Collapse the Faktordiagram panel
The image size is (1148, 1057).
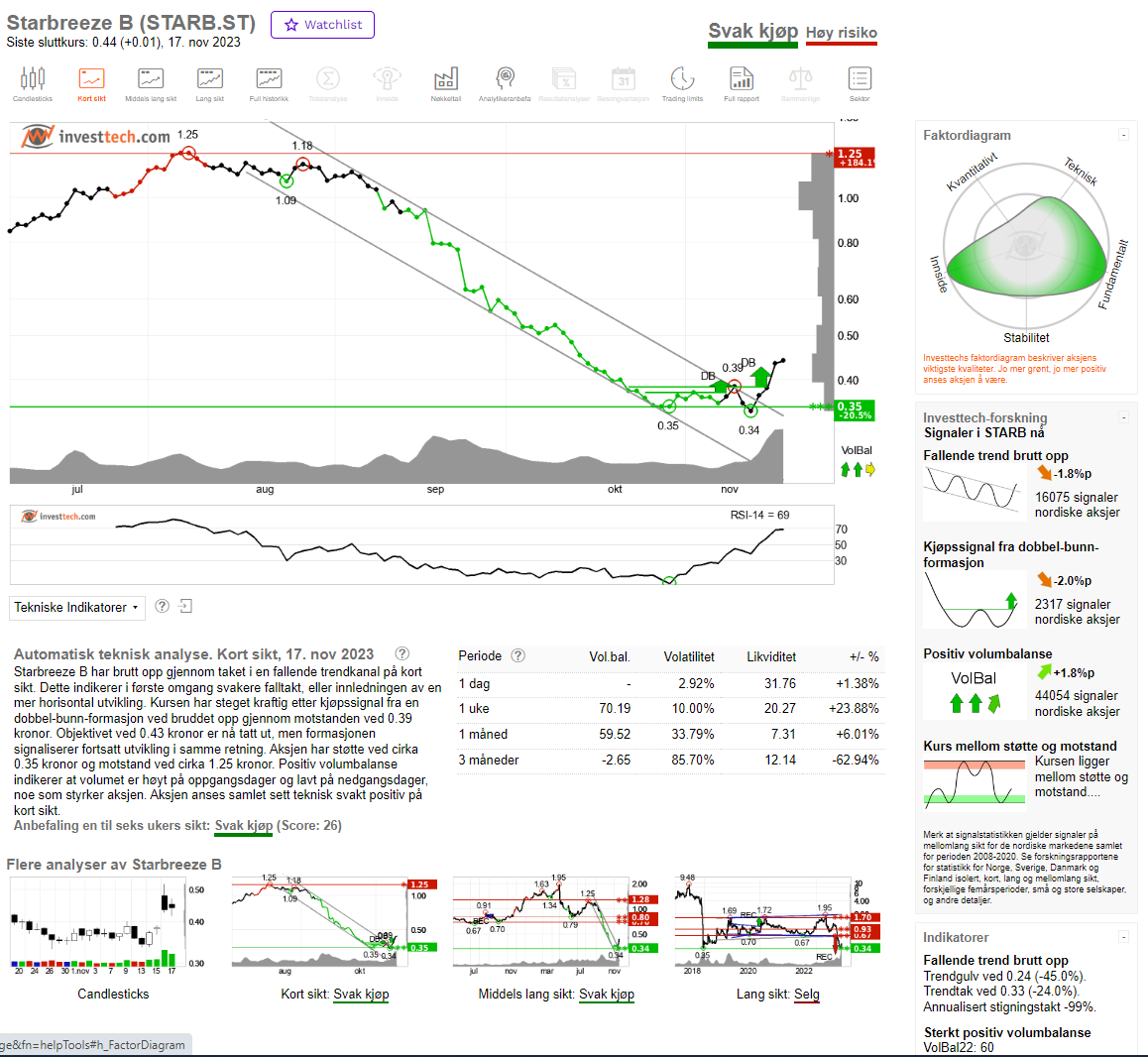1123,134
